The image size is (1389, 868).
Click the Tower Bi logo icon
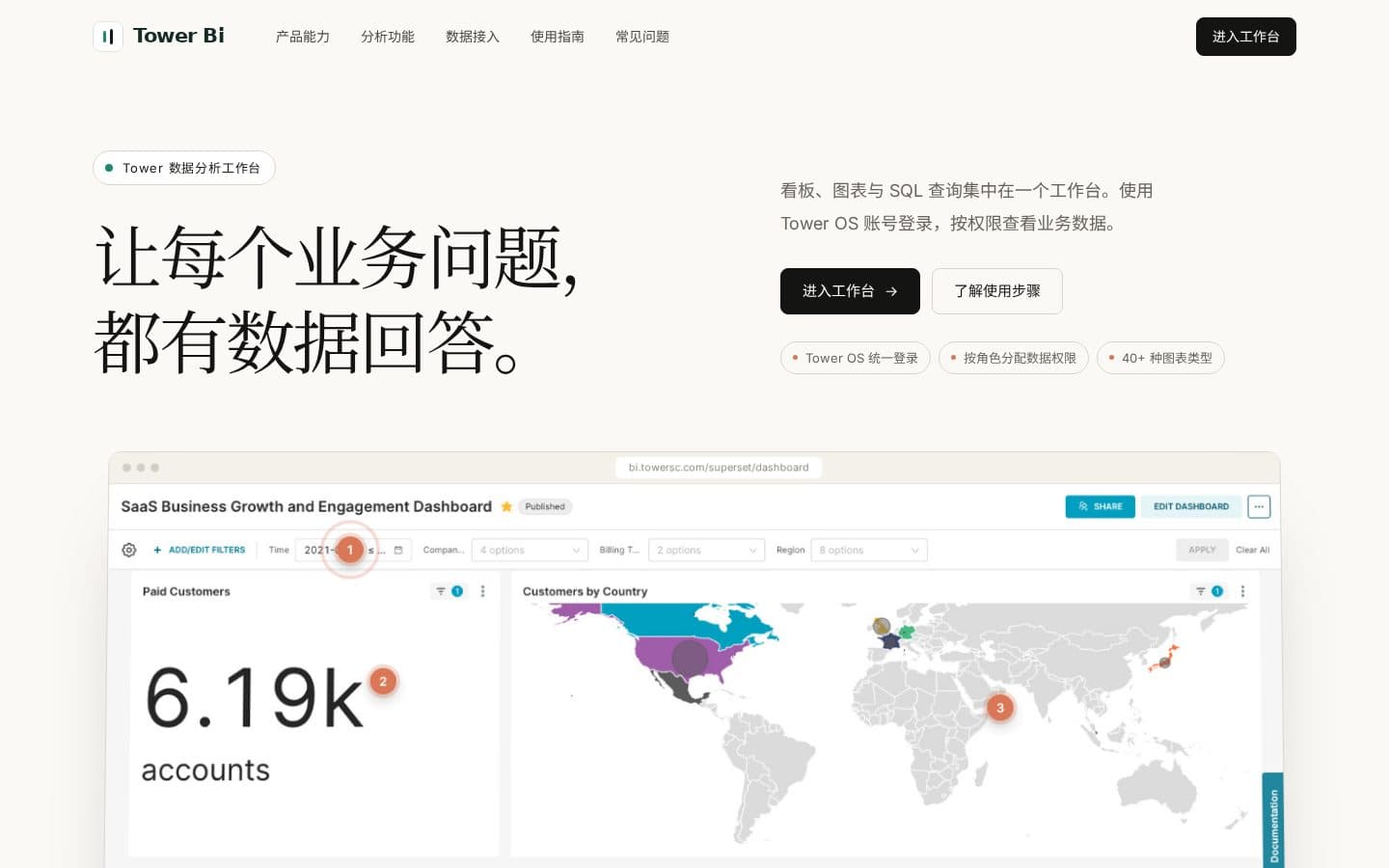click(108, 37)
